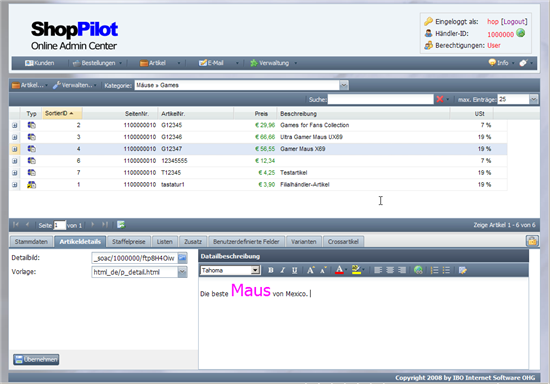Switch to the Staffelpreise tab
Image resolution: width=550 pixels, height=384 pixels.
coord(129,241)
